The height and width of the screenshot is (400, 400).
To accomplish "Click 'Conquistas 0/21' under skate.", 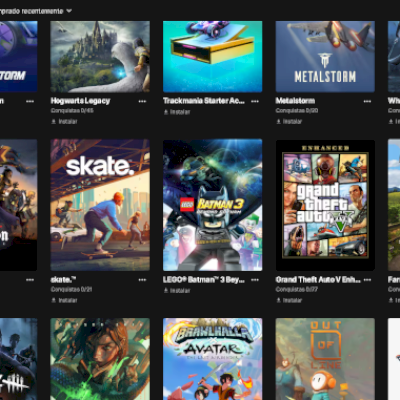I will [71, 289].
